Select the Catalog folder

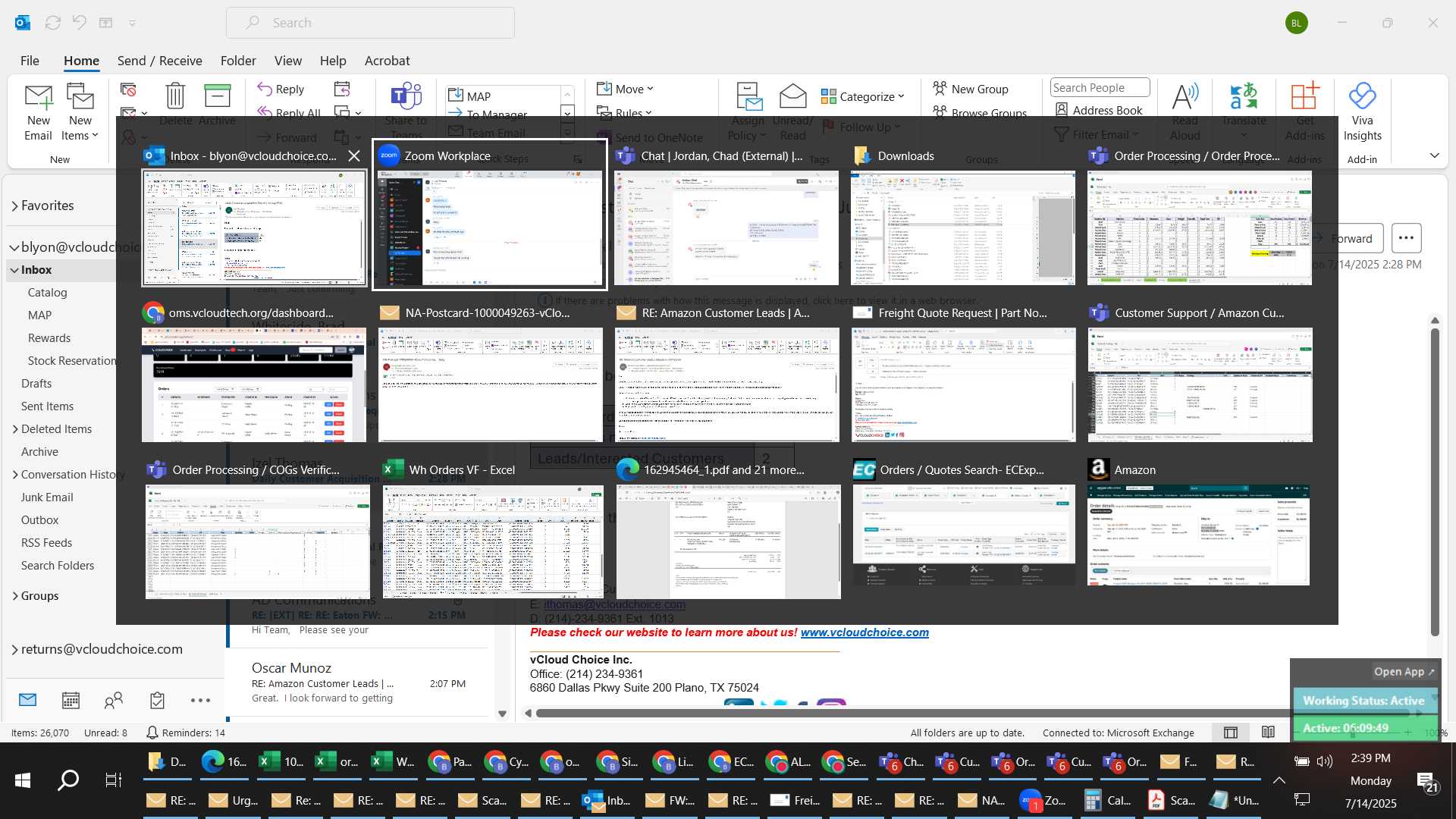pyautogui.click(x=47, y=293)
